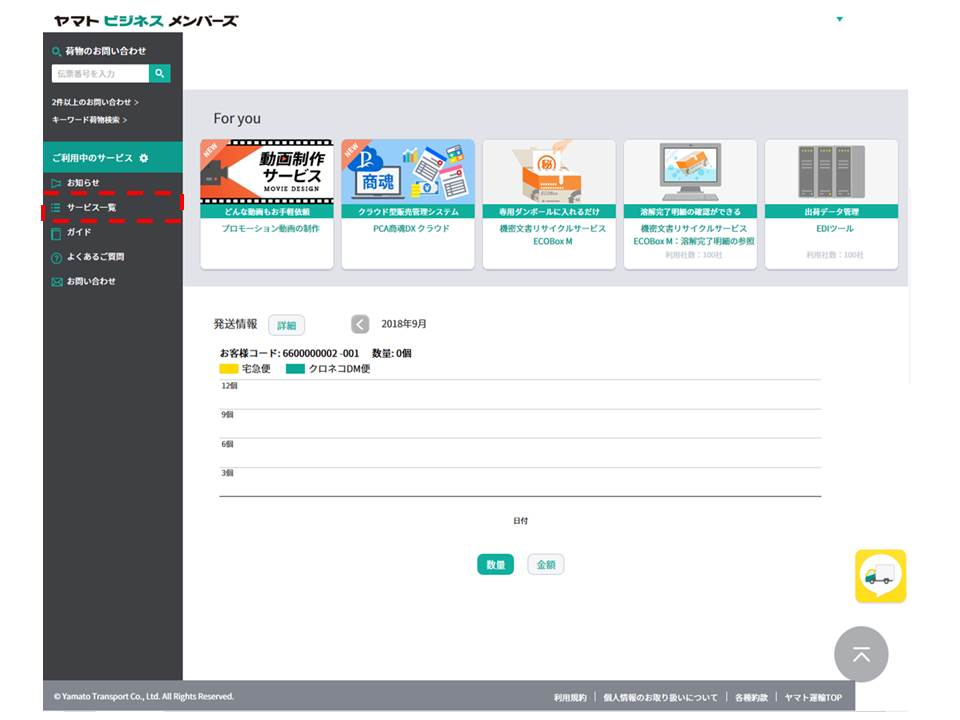Open the 利用規約 footer link
Viewport: 960px width, 720px height.
(x=570, y=697)
